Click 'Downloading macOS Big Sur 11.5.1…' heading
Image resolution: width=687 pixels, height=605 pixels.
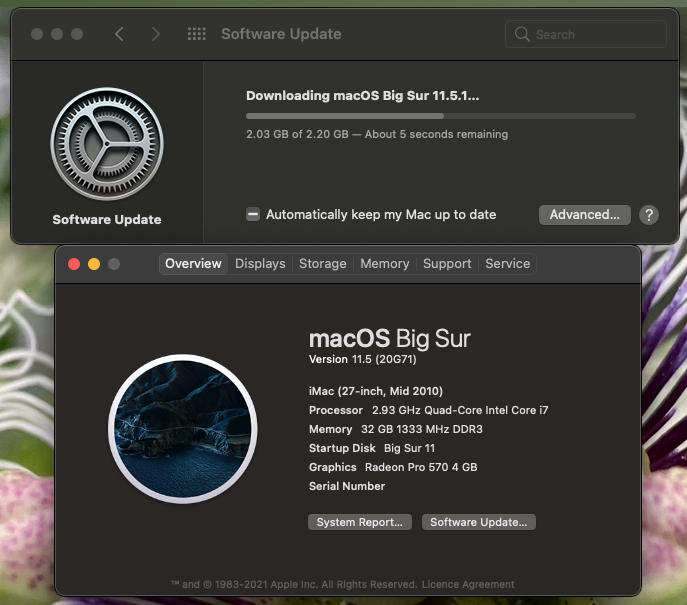[x=362, y=96]
